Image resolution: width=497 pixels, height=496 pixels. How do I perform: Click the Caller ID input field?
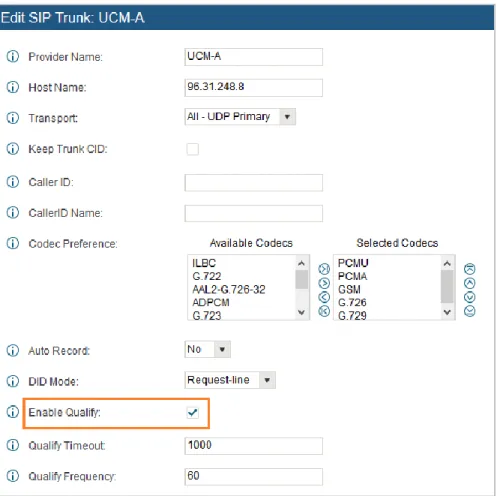click(254, 182)
